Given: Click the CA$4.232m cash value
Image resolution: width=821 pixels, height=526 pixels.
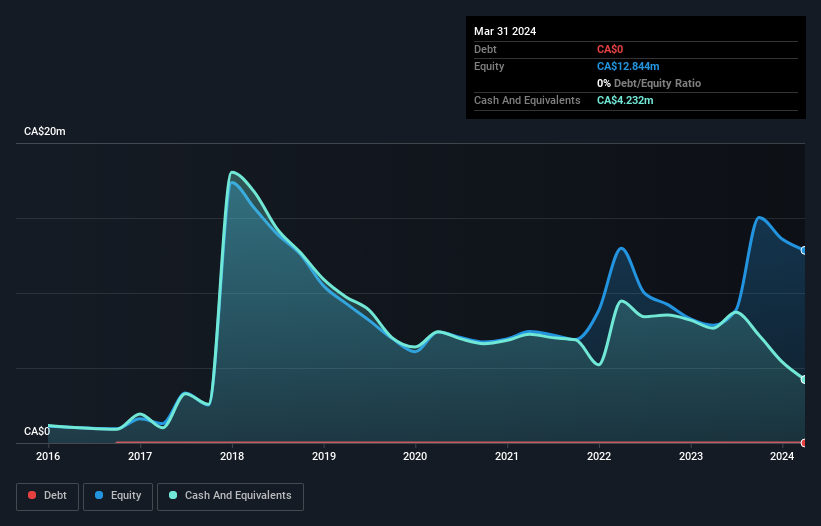Looking at the screenshot, I should pyautogui.click(x=625, y=100).
